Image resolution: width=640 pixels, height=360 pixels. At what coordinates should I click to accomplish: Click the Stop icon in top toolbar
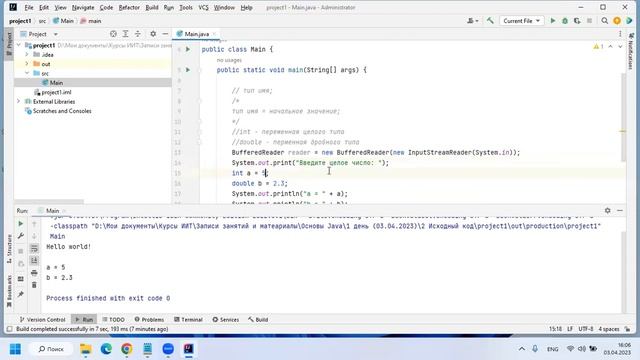tap(589, 21)
